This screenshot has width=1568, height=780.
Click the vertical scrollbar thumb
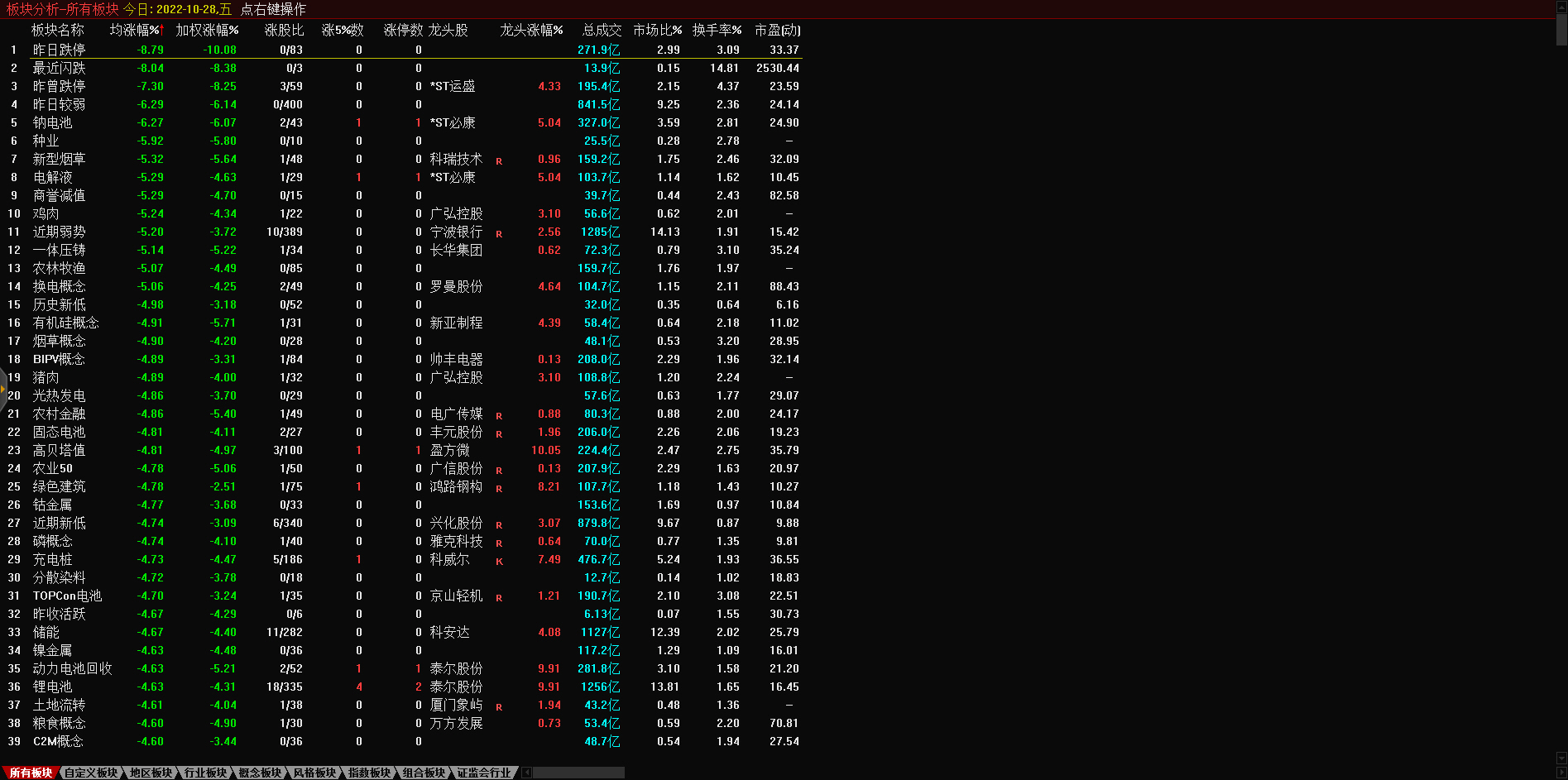coord(1561,30)
